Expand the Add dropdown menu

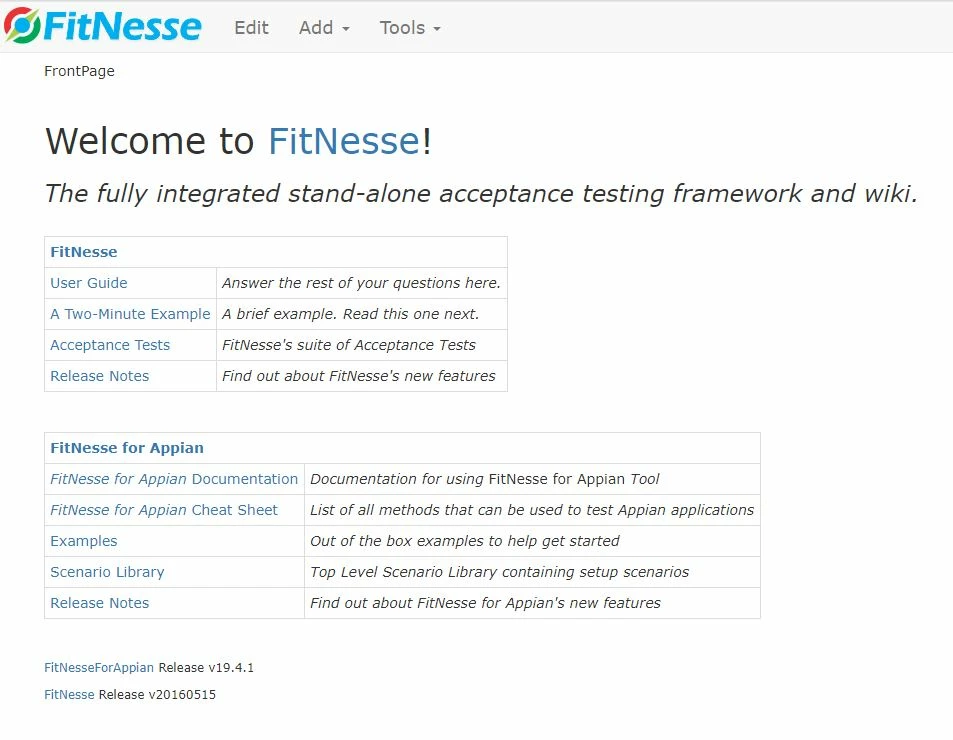(324, 28)
